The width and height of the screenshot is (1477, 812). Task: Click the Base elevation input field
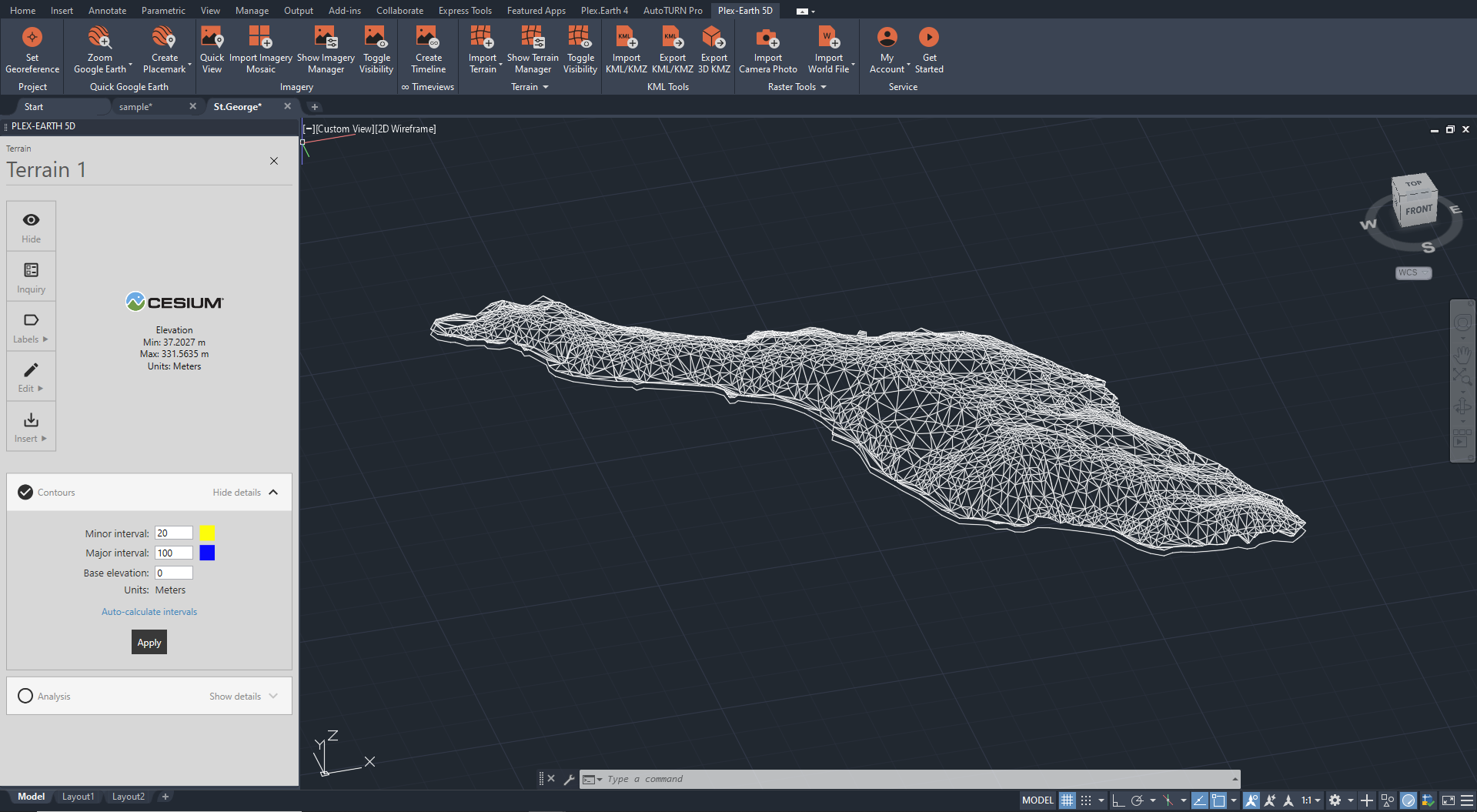[174, 573]
